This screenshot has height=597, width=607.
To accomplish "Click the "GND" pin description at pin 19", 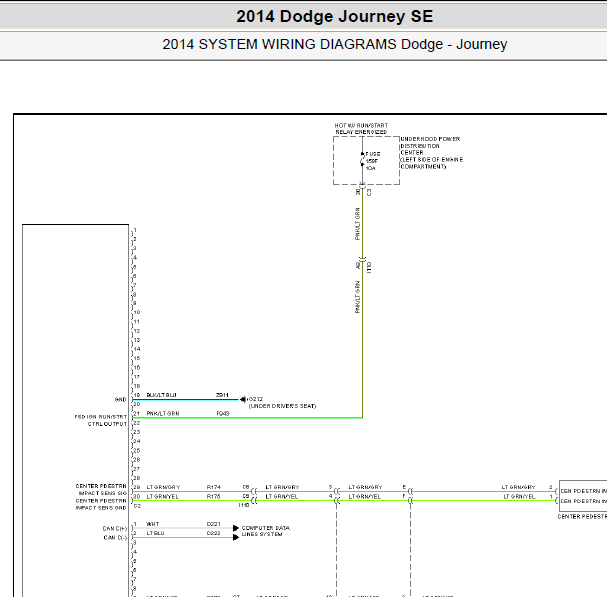I will pyautogui.click(x=120, y=400).
